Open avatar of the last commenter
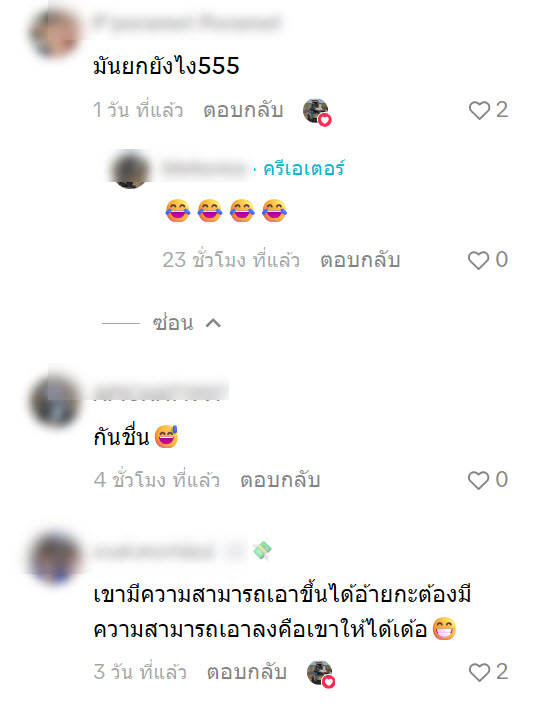Screen dimensions: 537x726 point(55,558)
